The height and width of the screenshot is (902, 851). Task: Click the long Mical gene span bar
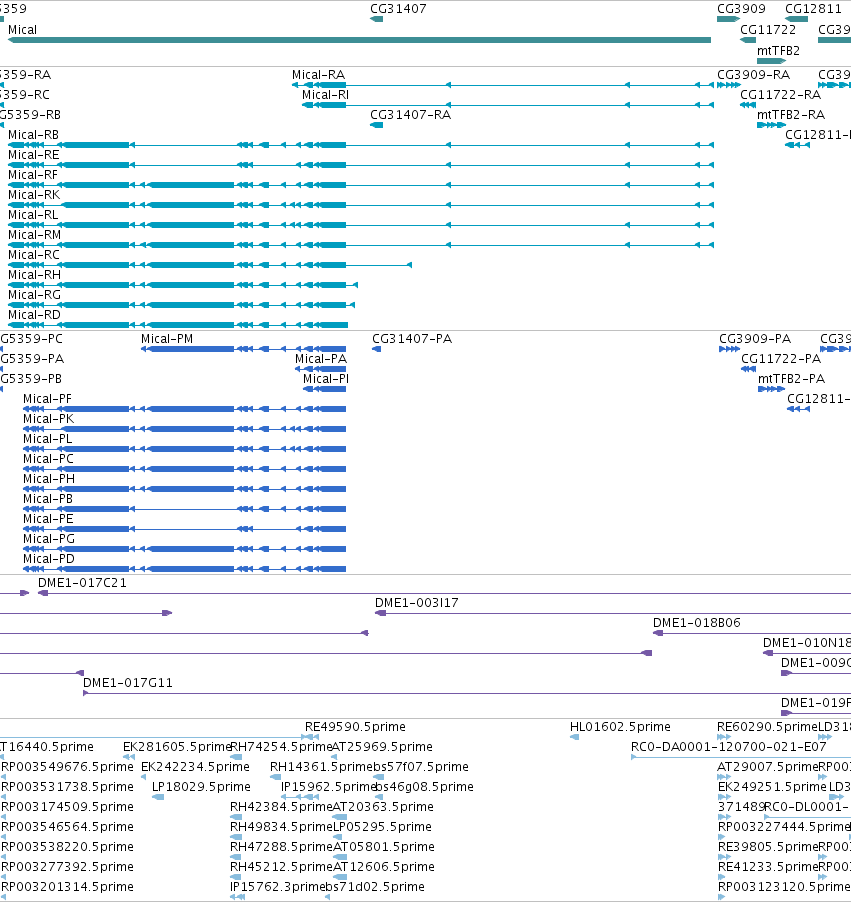[x=360, y=40]
